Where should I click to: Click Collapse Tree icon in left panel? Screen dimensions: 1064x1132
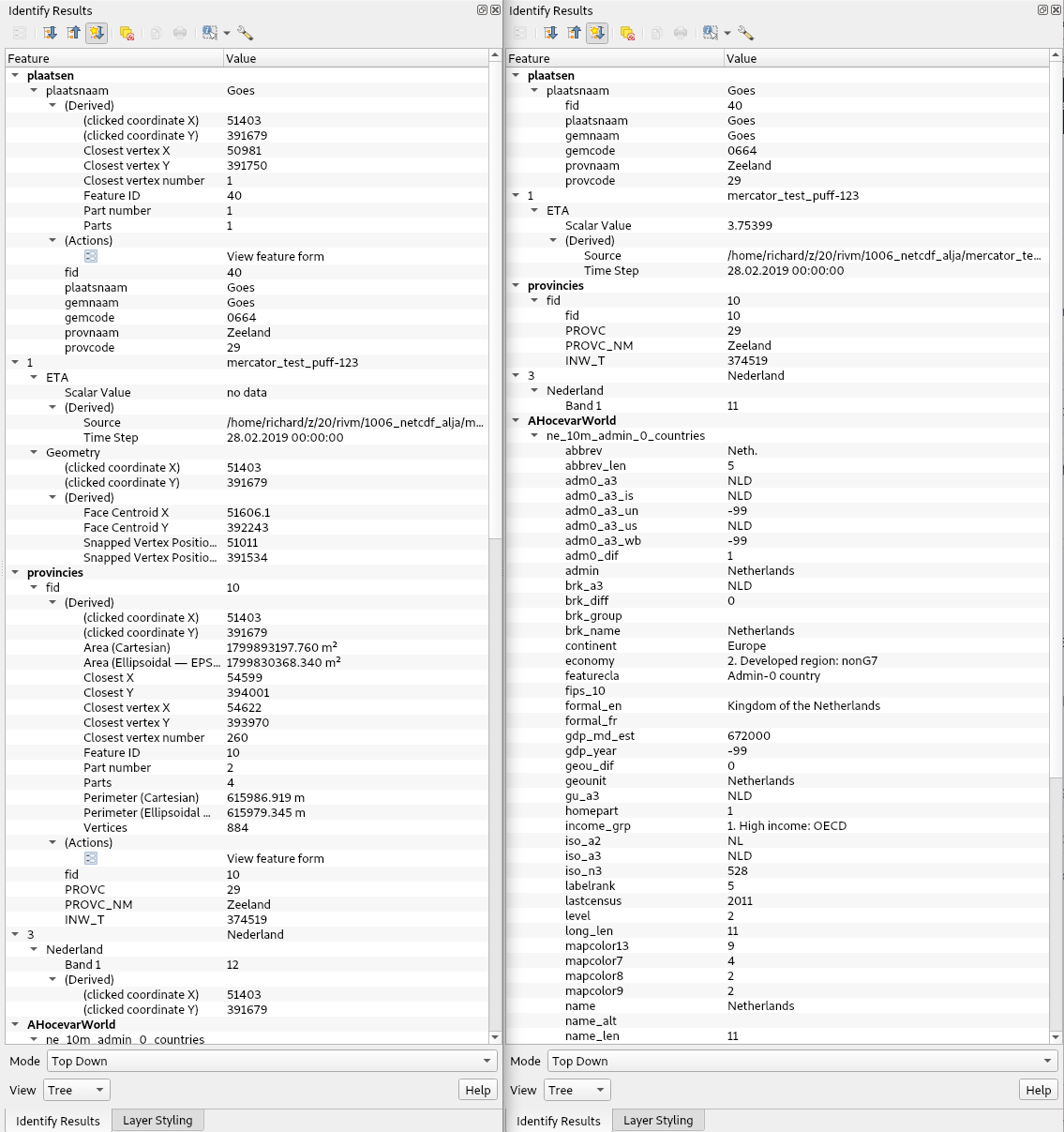pos(73,33)
